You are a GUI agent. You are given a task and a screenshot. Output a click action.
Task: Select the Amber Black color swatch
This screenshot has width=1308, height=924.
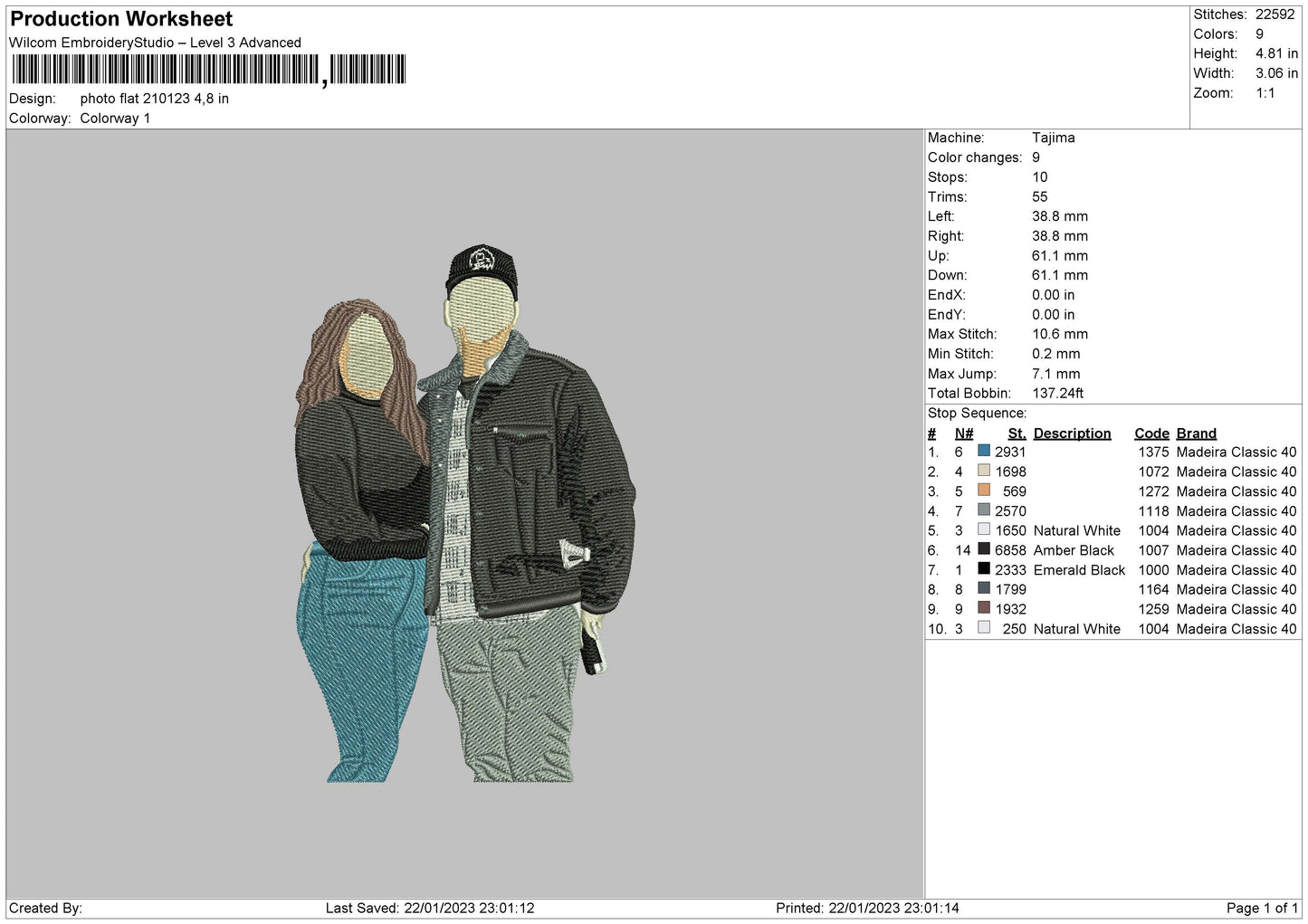[x=984, y=549]
